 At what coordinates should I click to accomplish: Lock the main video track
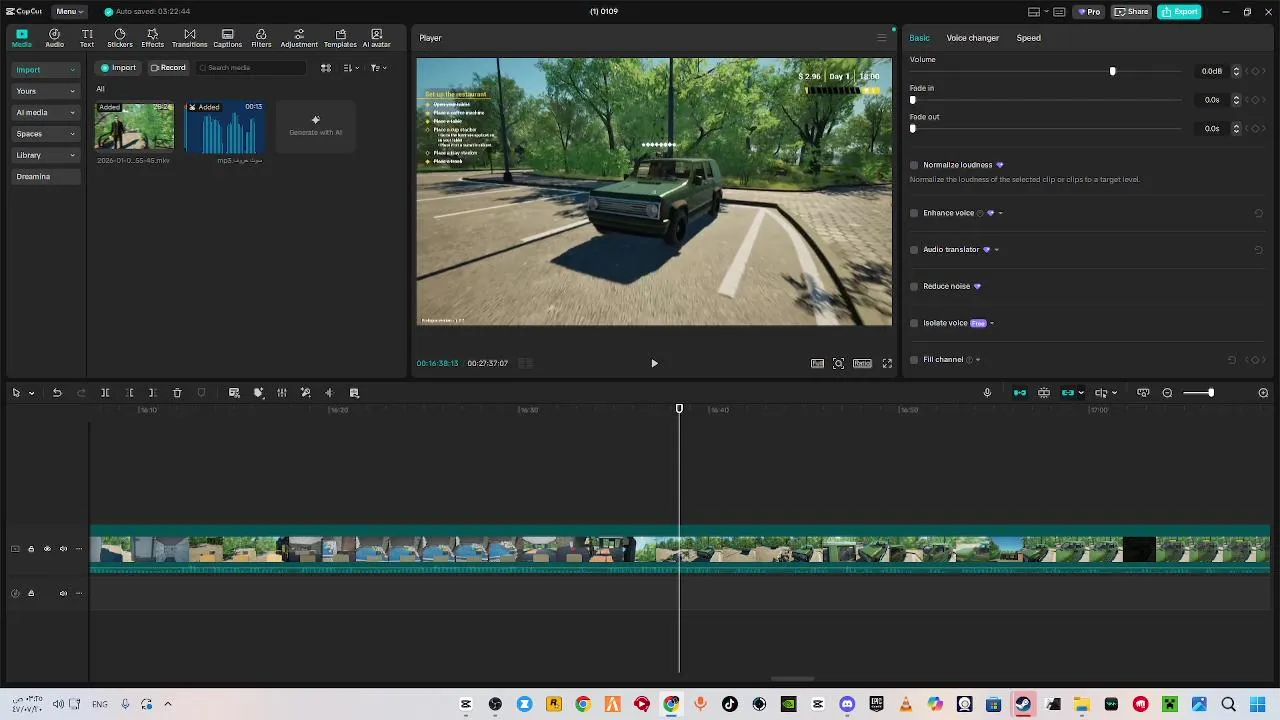(31, 549)
